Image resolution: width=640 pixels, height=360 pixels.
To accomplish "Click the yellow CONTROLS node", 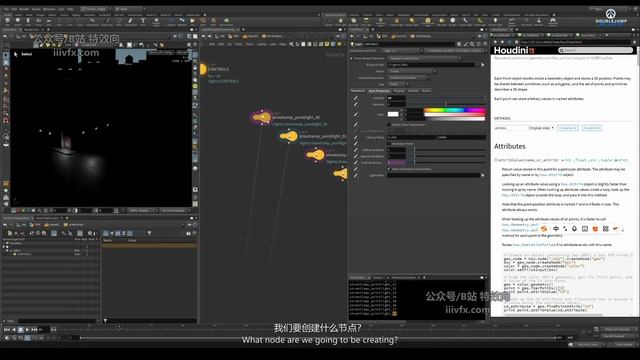I will click(x=203, y=69).
